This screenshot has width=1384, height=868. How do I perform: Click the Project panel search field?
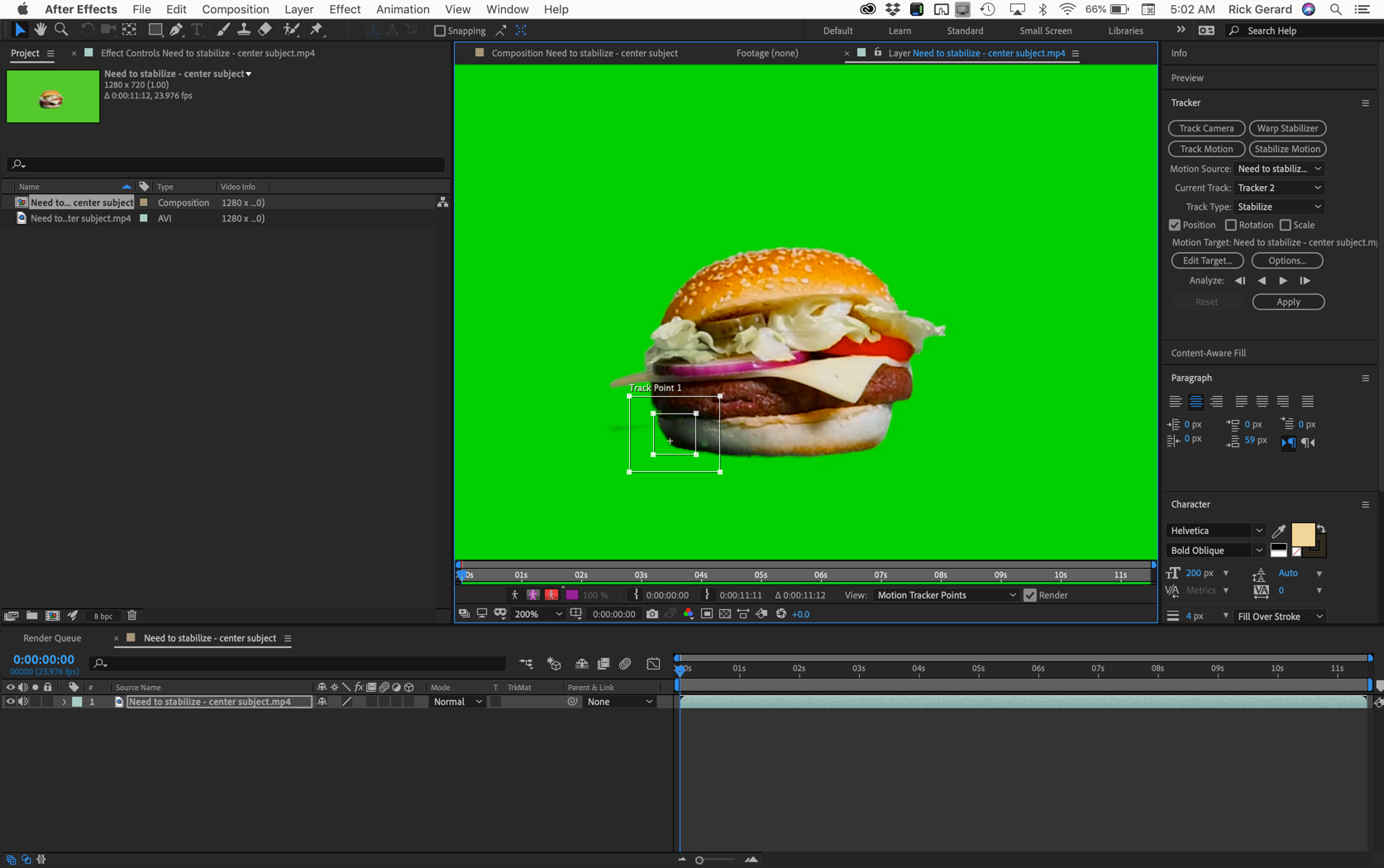[226, 165]
